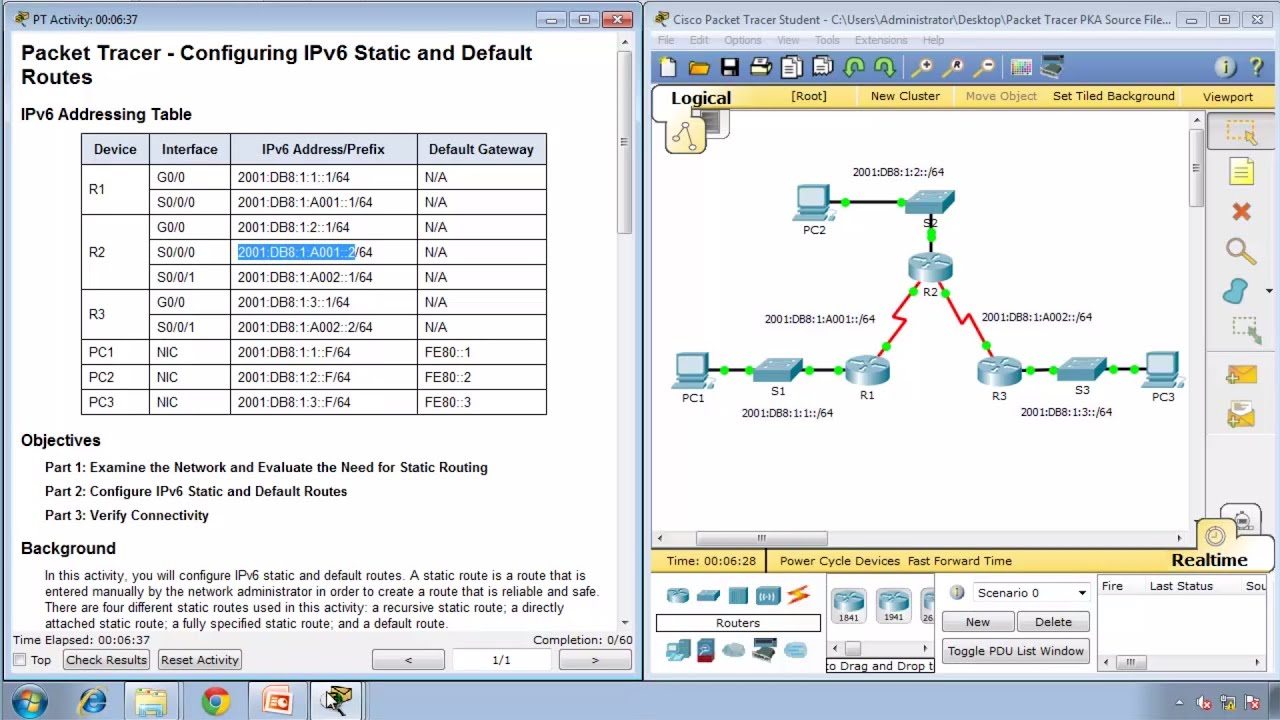Go to next instruction page arrow
The height and width of the screenshot is (720, 1280).
594,660
